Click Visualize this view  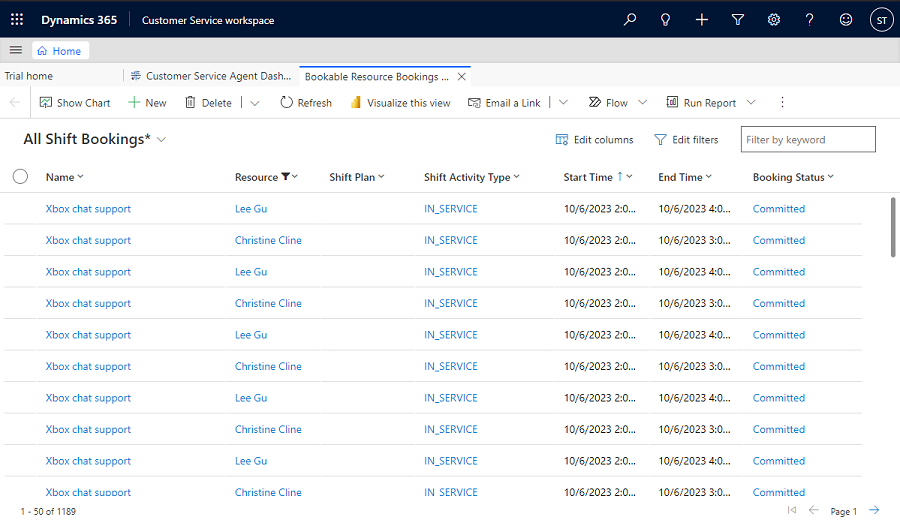point(400,103)
